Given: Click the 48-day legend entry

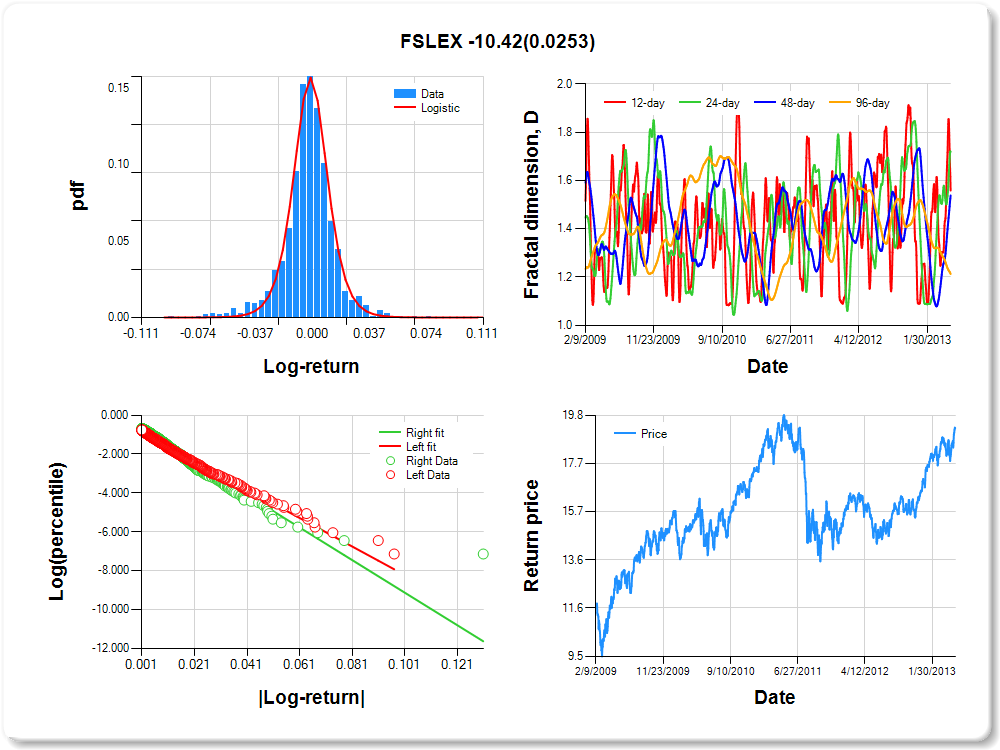Looking at the screenshot, I should click(x=784, y=103).
